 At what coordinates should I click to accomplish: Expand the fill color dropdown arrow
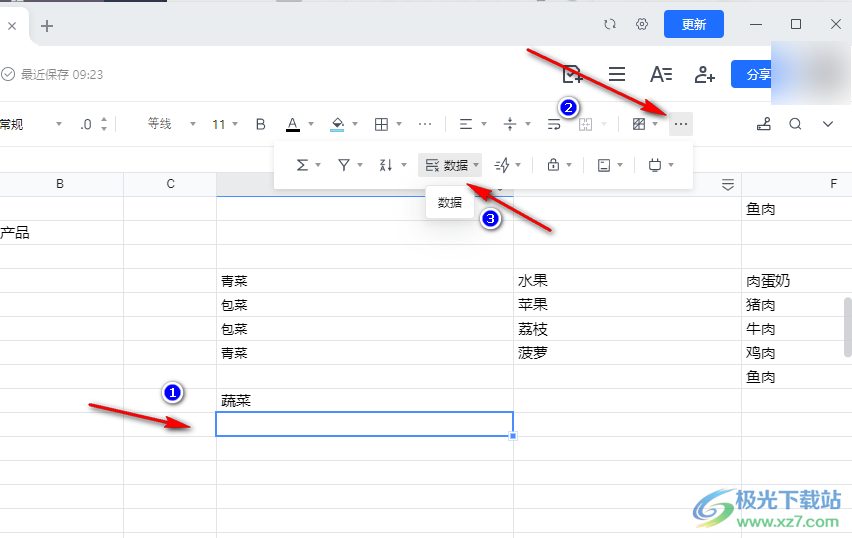coord(355,124)
